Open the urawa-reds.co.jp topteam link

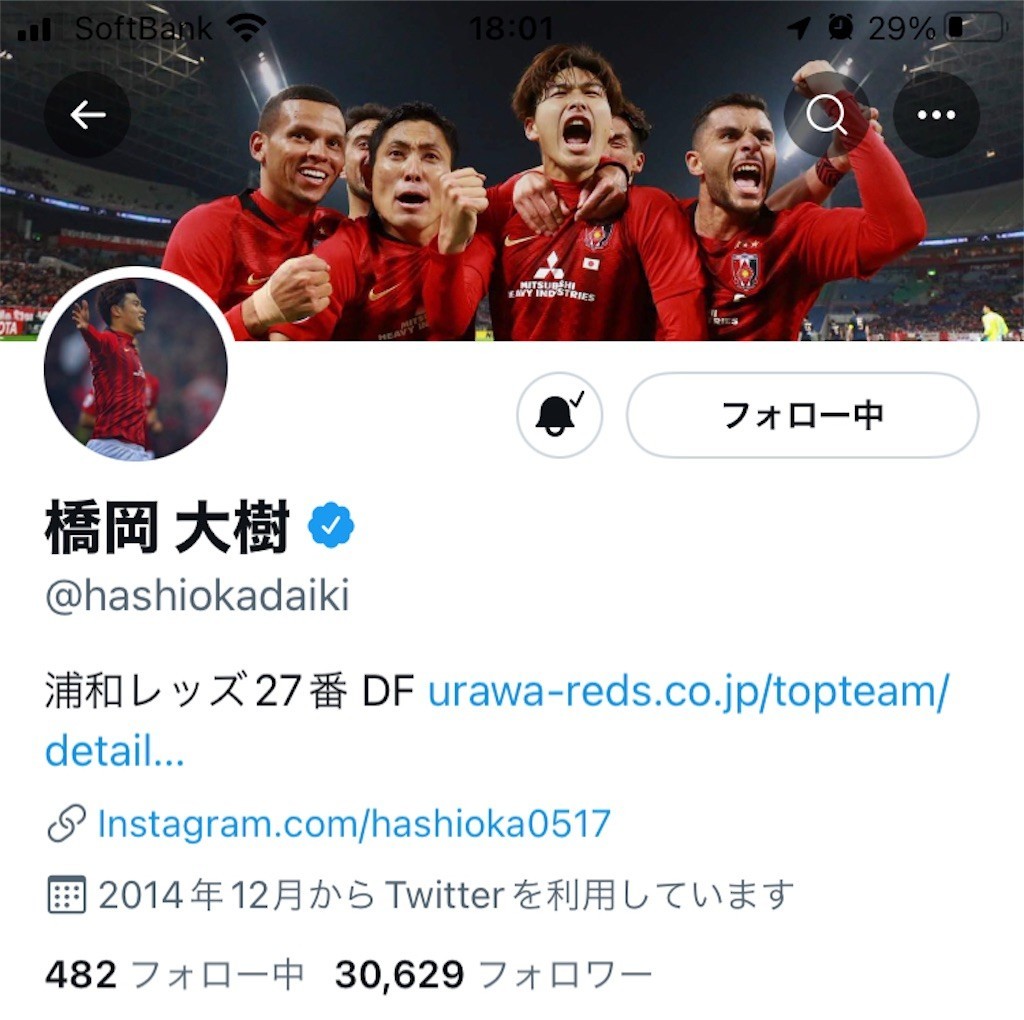coord(496,720)
